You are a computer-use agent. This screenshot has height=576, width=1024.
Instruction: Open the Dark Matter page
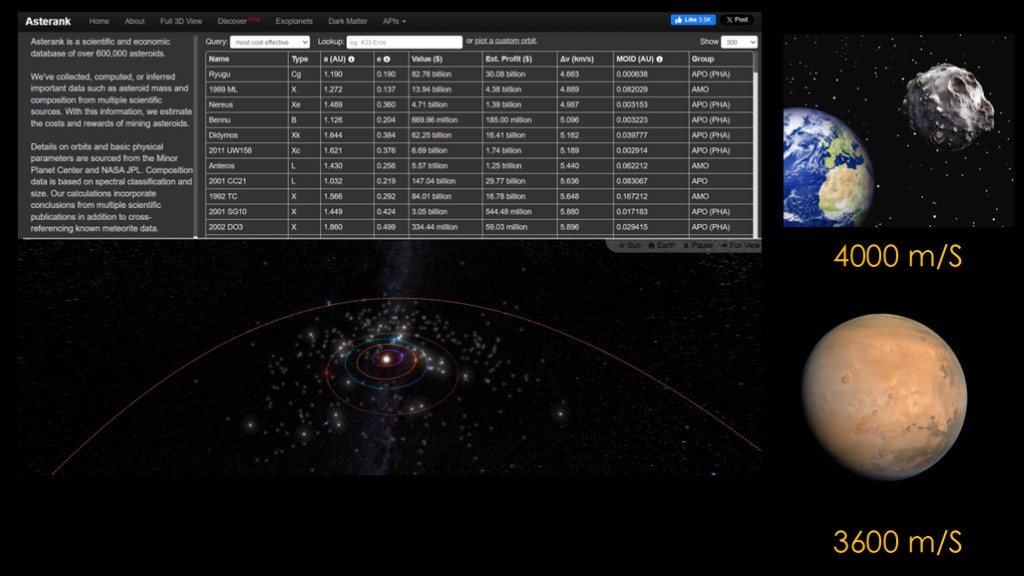[347, 21]
